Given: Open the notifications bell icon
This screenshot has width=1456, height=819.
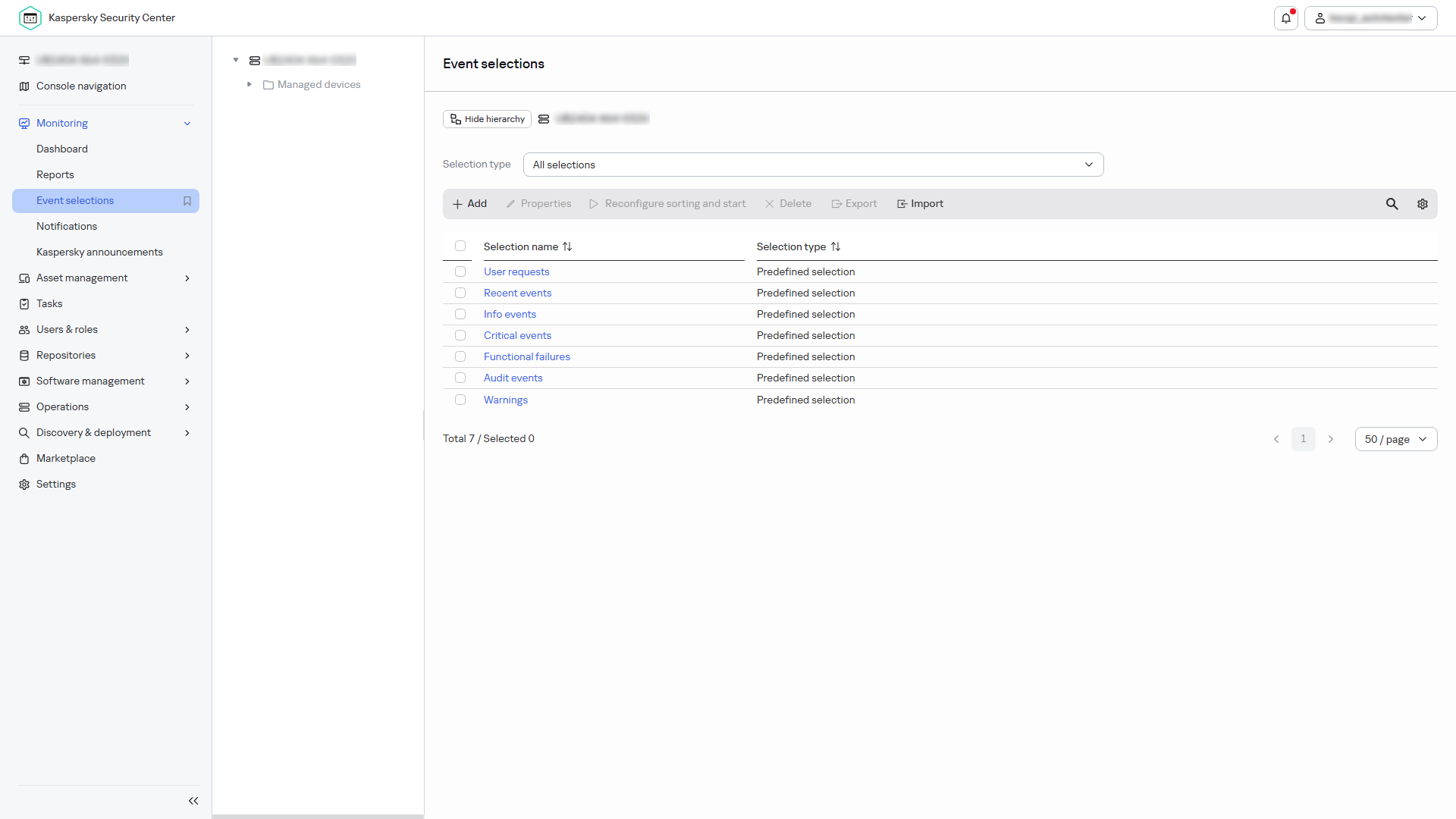Looking at the screenshot, I should coord(1286,18).
